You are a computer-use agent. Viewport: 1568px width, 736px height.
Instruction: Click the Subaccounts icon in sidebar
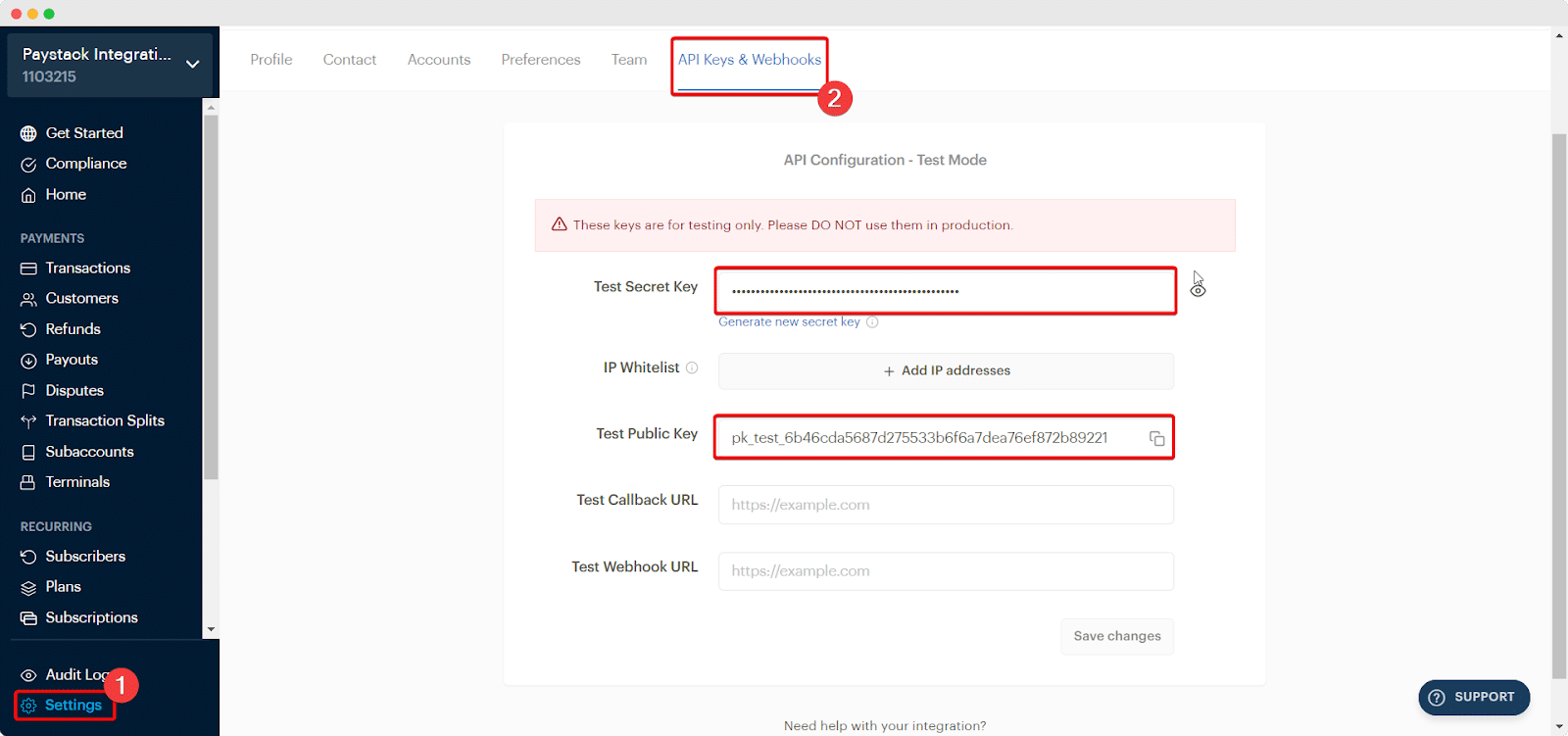pyautogui.click(x=28, y=452)
